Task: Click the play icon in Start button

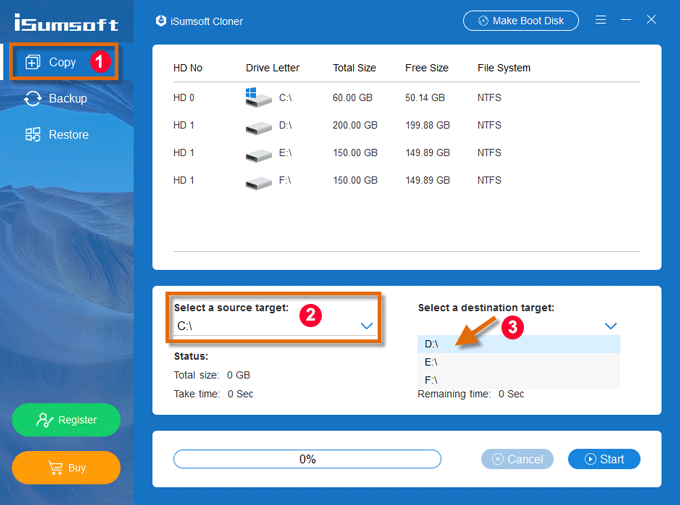Action: pos(590,459)
